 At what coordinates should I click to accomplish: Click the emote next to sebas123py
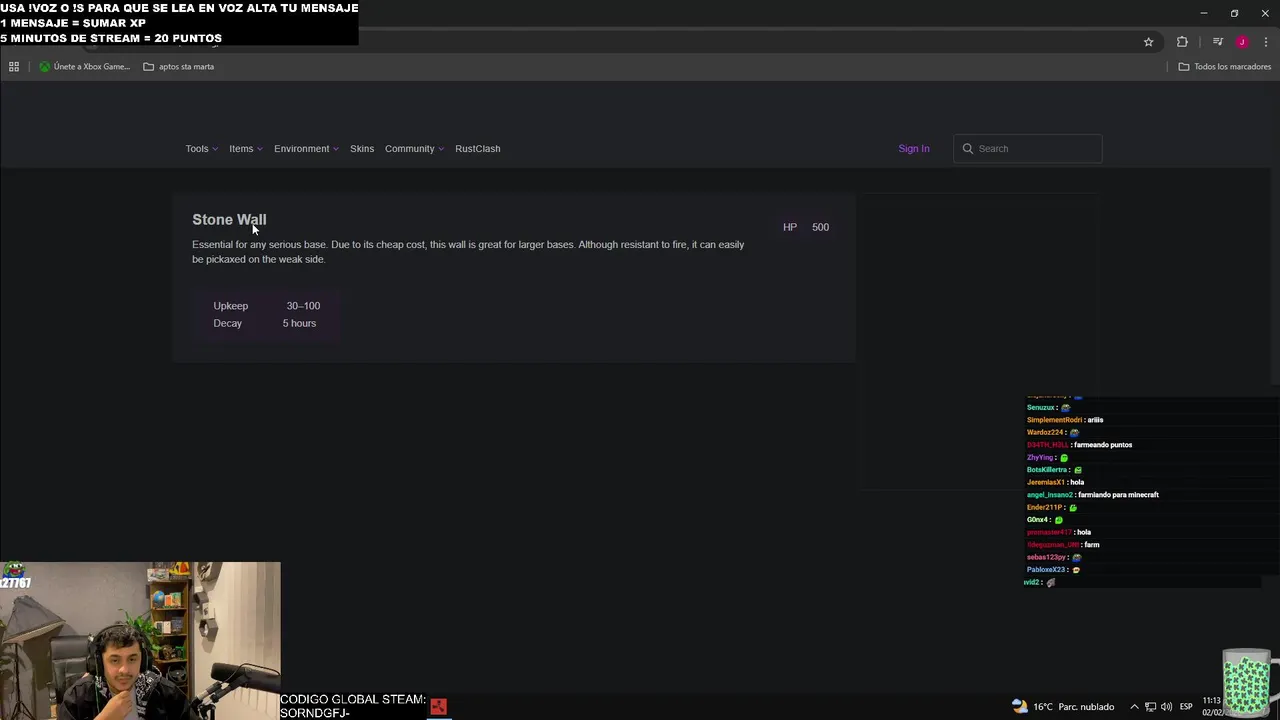(1076, 558)
